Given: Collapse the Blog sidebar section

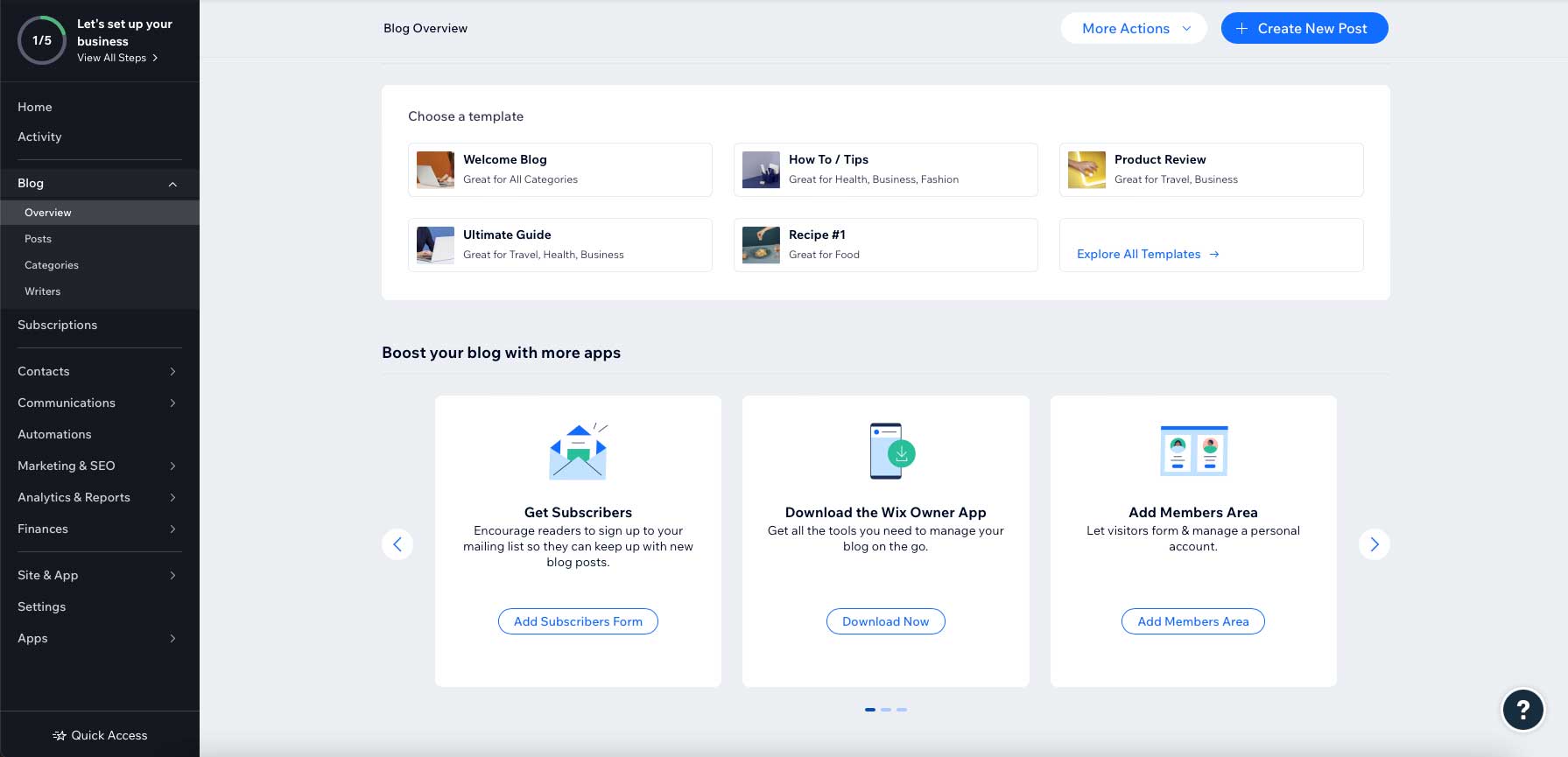Looking at the screenshot, I should click(172, 184).
